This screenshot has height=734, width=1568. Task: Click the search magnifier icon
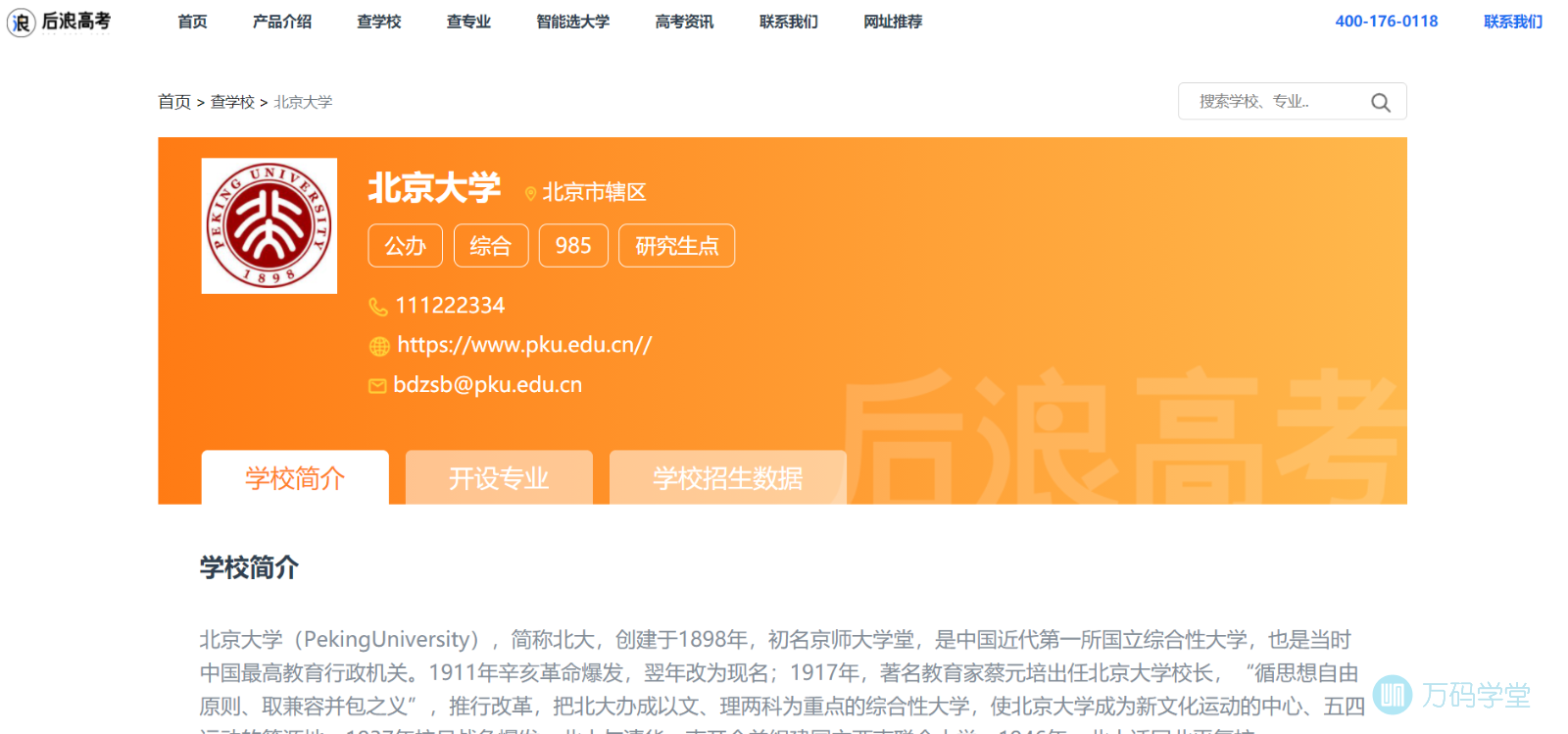click(x=1380, y=102)
